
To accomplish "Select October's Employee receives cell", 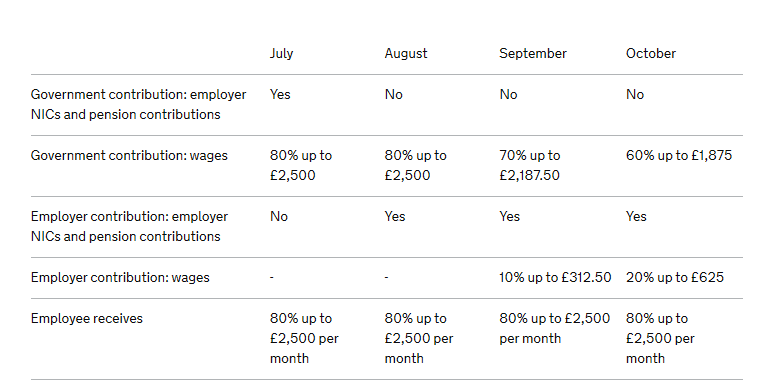I will point(660,338).
